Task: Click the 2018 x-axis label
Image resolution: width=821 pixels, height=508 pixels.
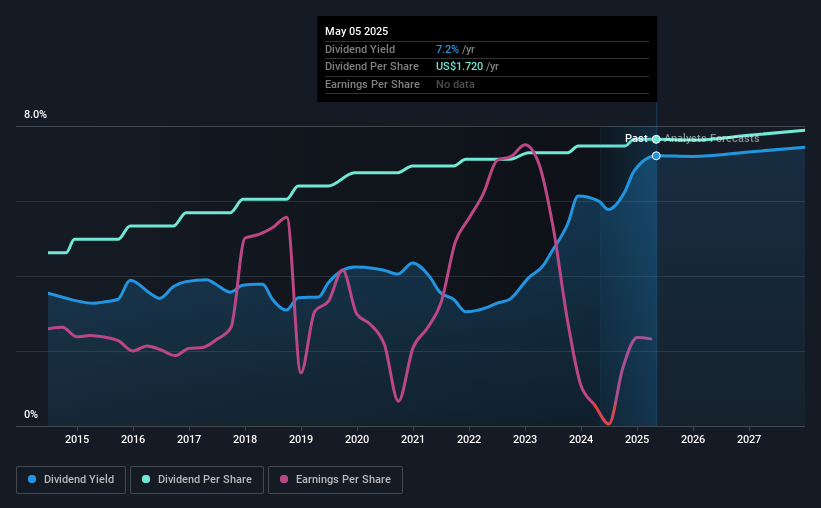Action: point(245,439)
